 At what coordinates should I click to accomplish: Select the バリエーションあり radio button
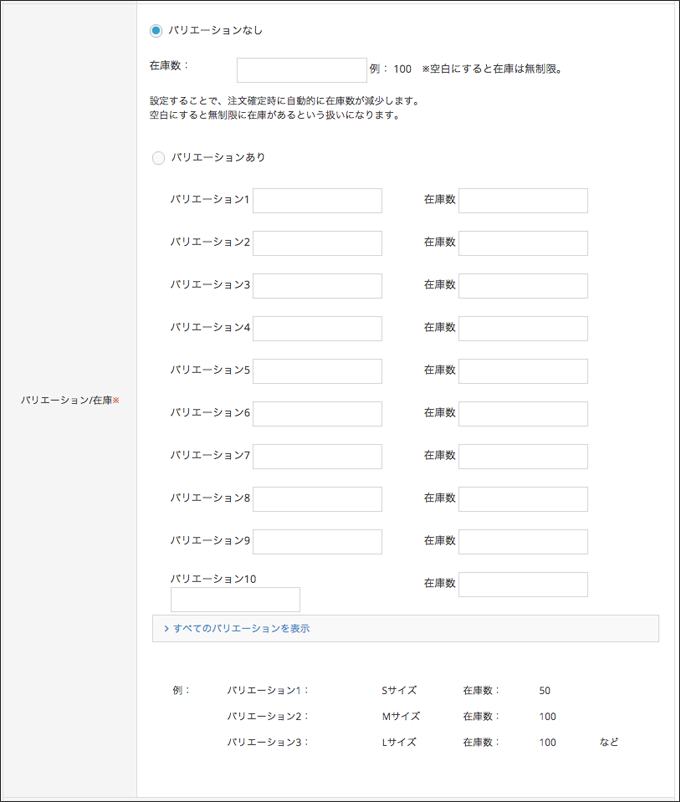[x=158, y=158]
